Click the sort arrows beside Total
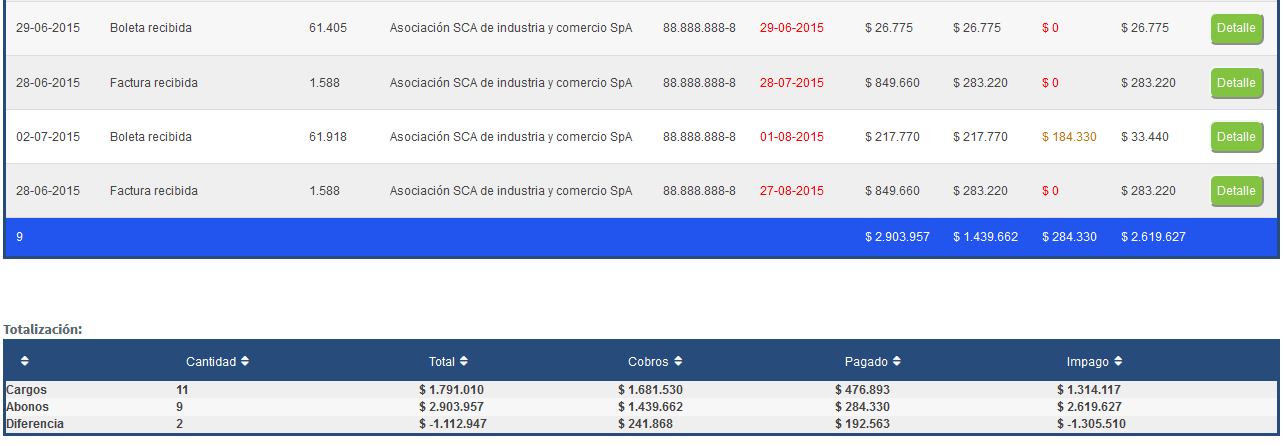The height and width of the screenshot is (446, 1284). (464, 361)
